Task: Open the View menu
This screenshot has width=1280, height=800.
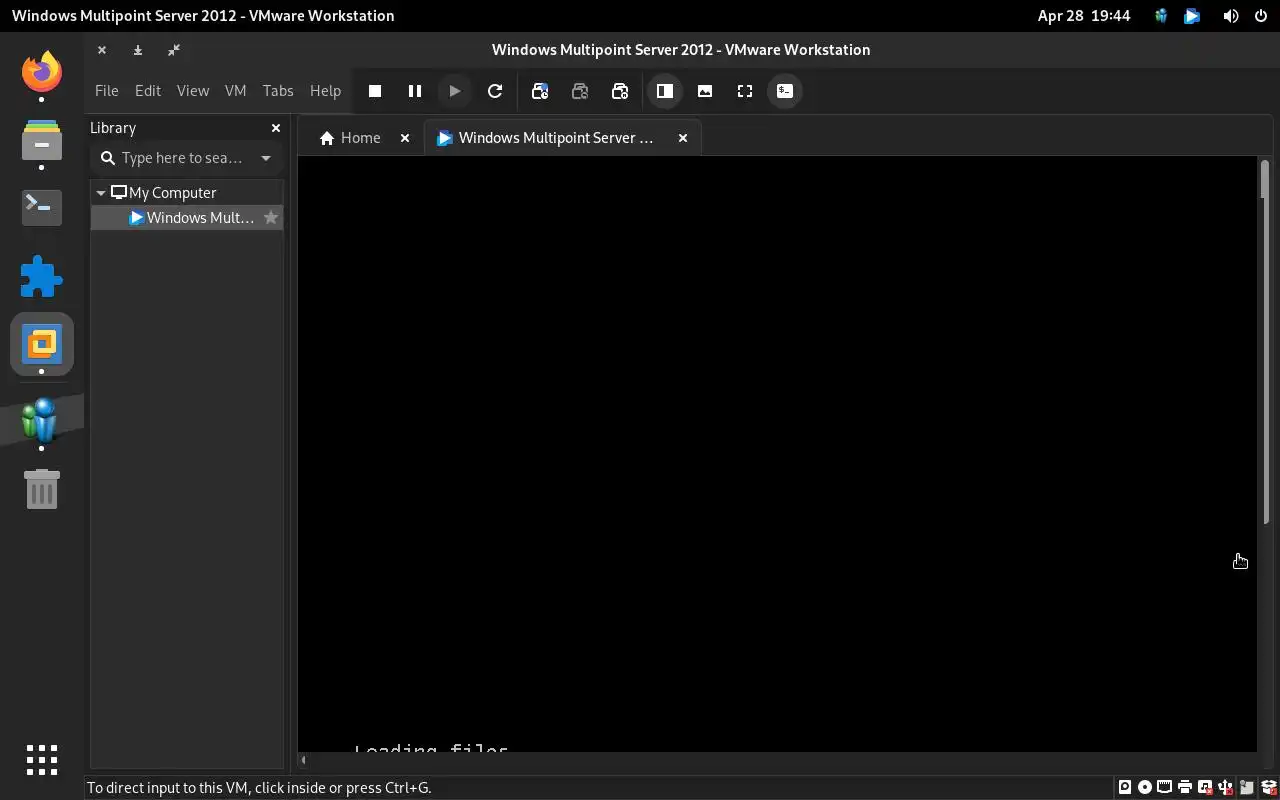Action: coord(193,90)
